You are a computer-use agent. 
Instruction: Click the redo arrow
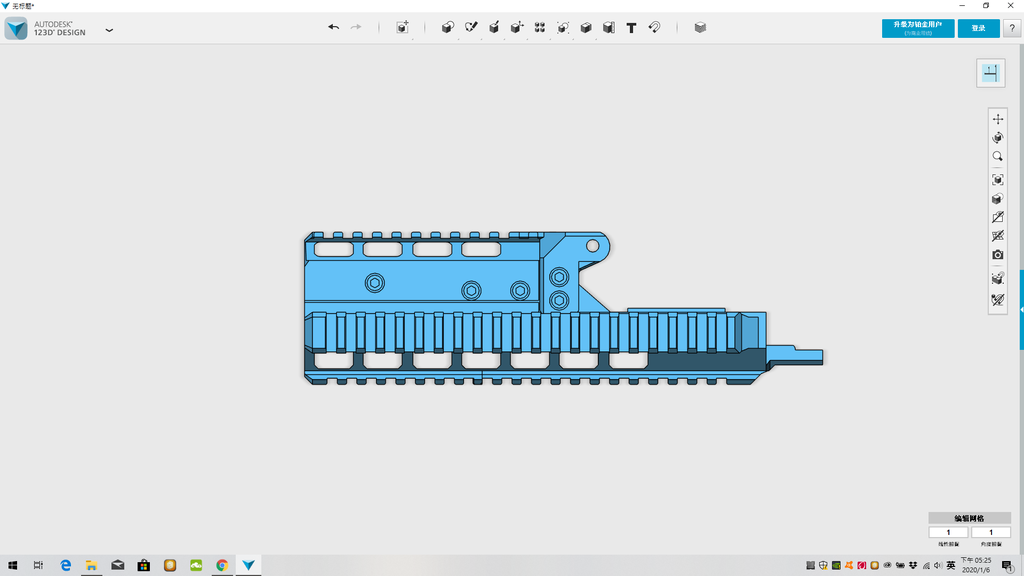tap(356, 27)
